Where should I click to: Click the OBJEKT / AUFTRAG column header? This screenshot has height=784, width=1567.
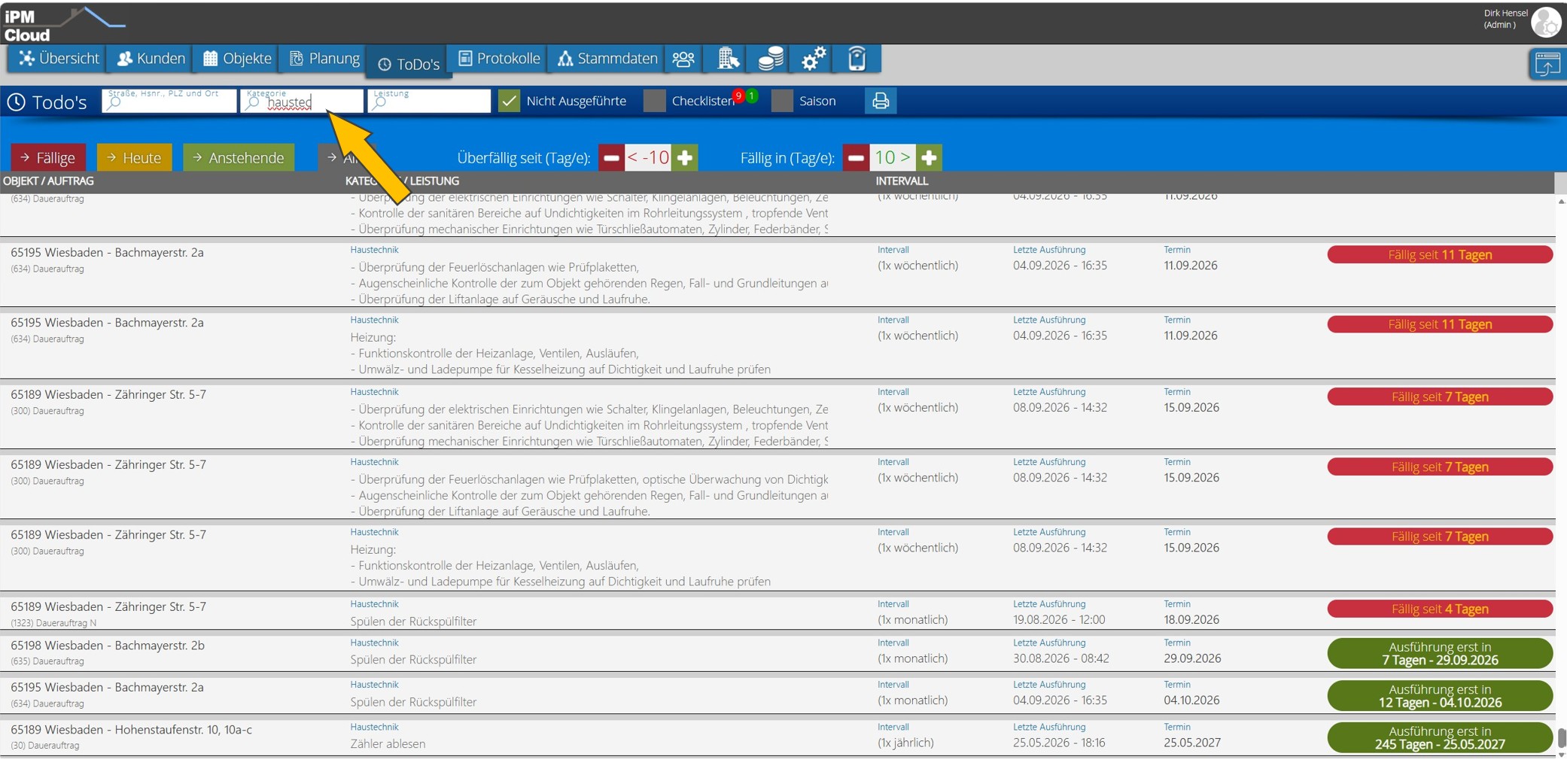pyautogui.click(x=48, y=181)
